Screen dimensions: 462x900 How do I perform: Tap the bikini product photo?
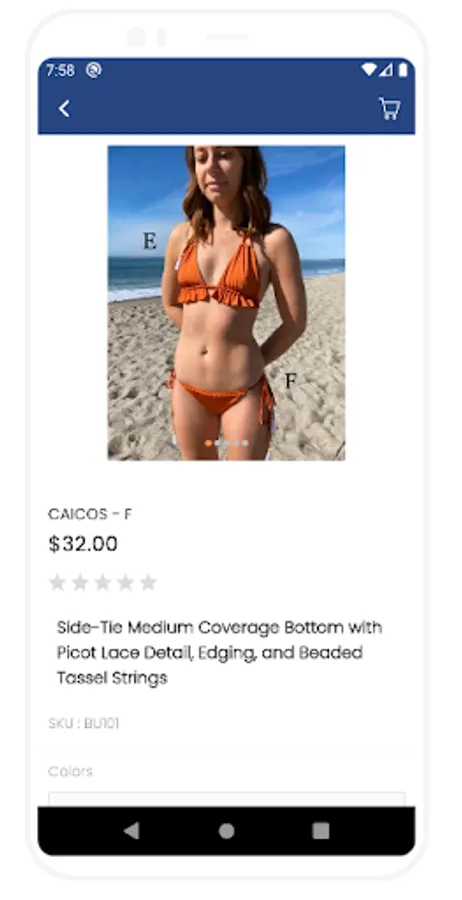[226, 303]
